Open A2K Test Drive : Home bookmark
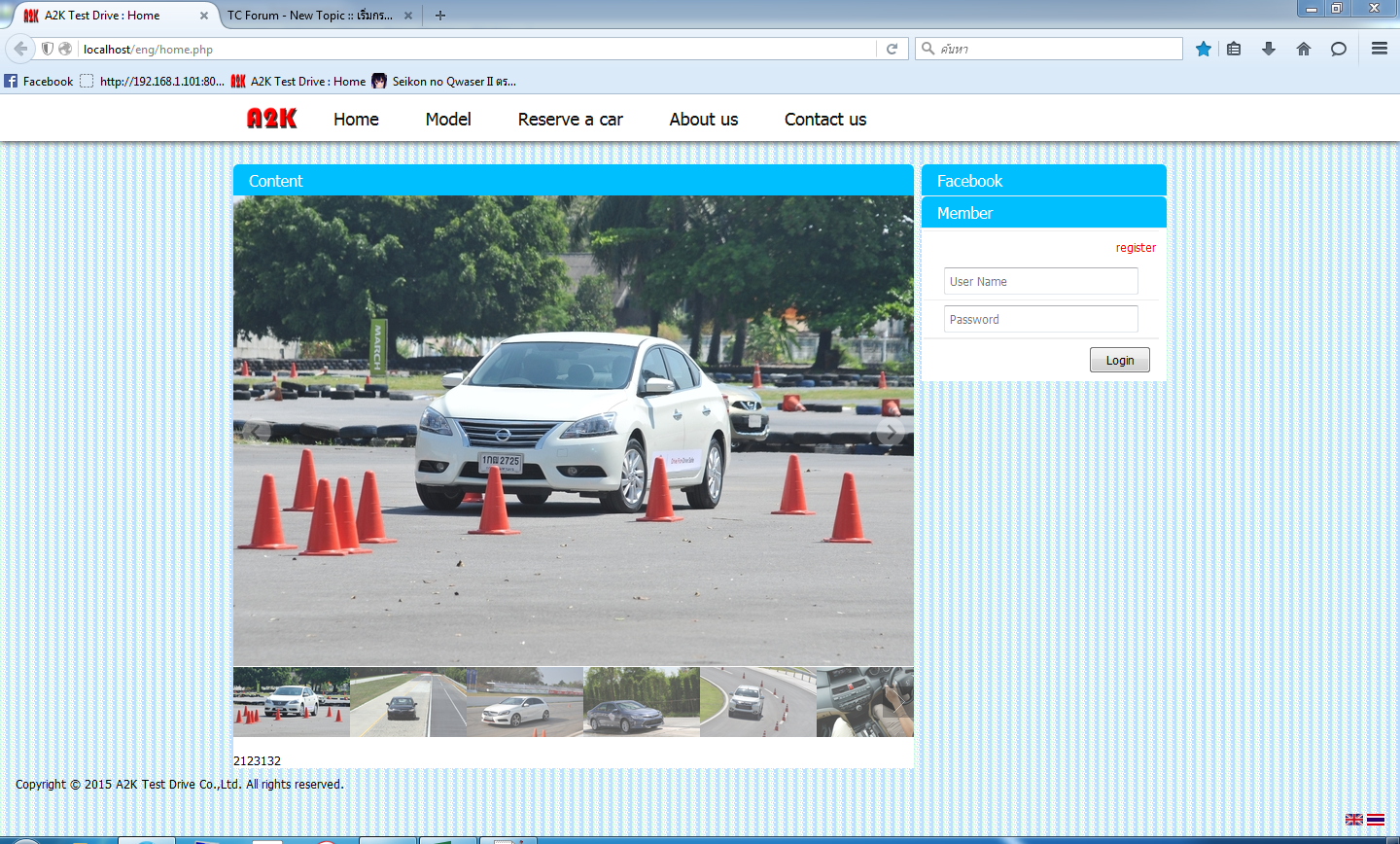Image resolution: width=1400 pixels, height=844 pixels. (298, 82)
